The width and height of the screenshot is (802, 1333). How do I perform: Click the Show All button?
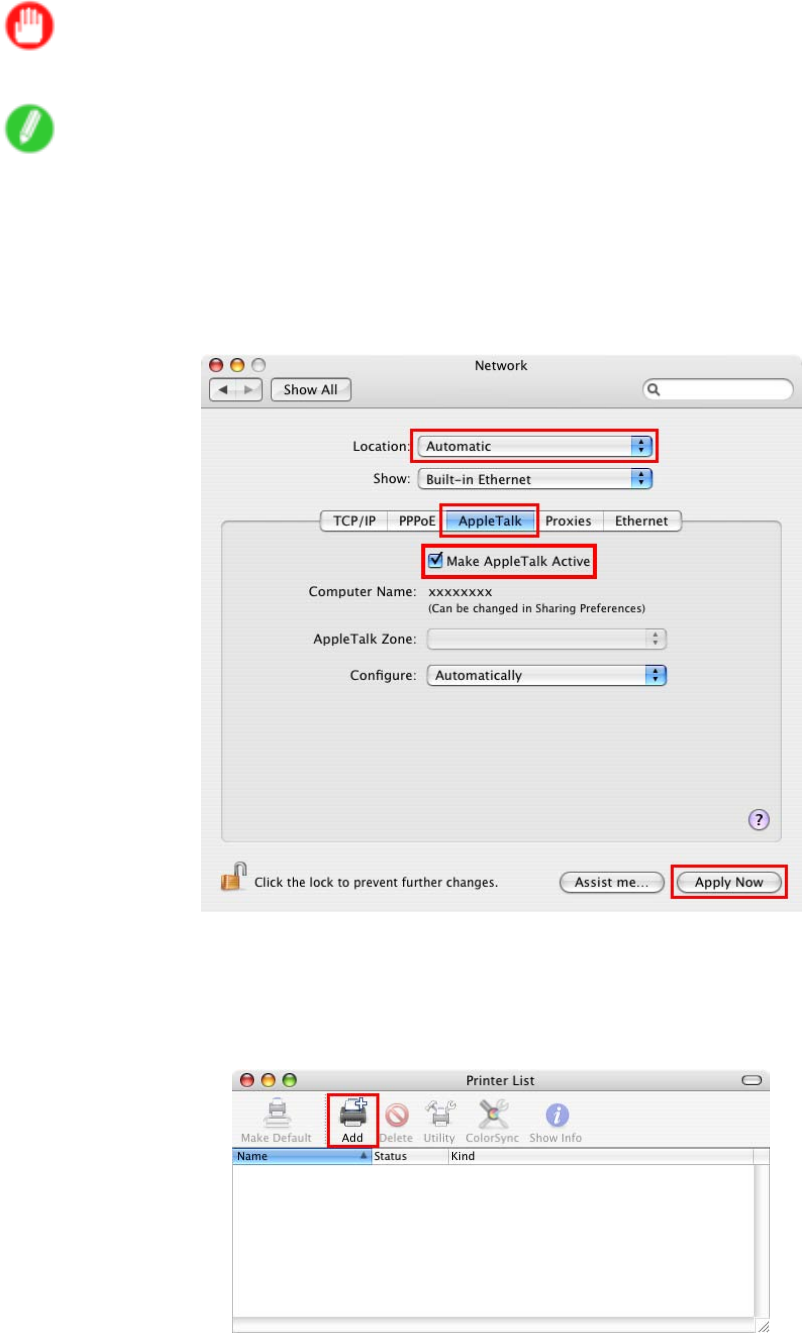tap(310, 390)
